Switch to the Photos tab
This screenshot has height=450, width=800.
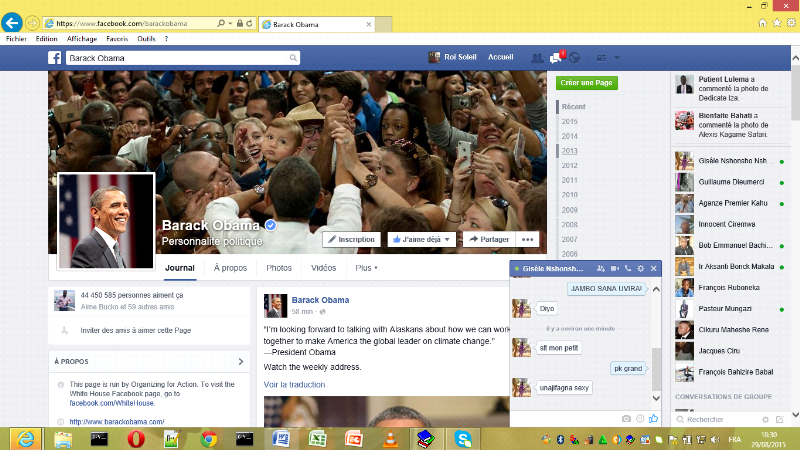[279, 268]
